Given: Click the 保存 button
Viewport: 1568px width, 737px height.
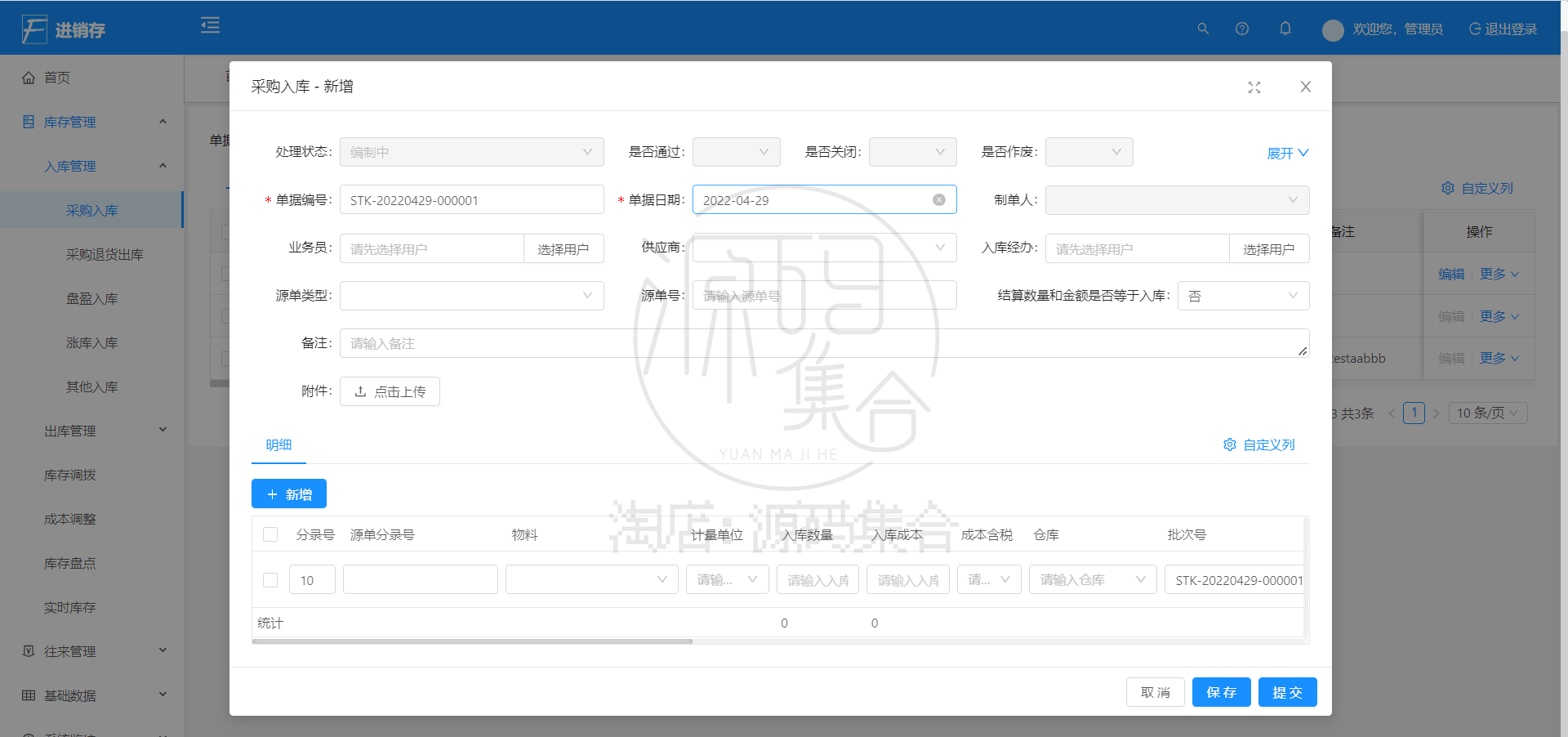Looking at the screenshot, I should pos(1222,692).
